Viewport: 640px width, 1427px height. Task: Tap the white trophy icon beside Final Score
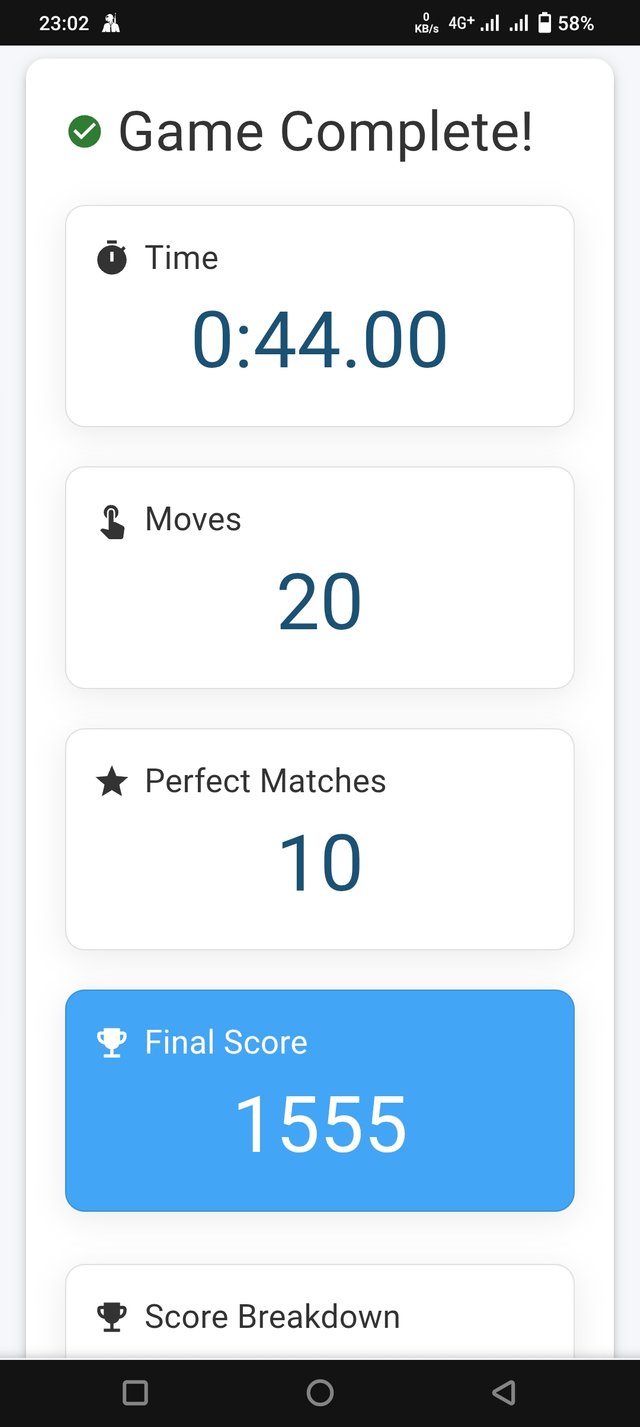[112, 1043]
